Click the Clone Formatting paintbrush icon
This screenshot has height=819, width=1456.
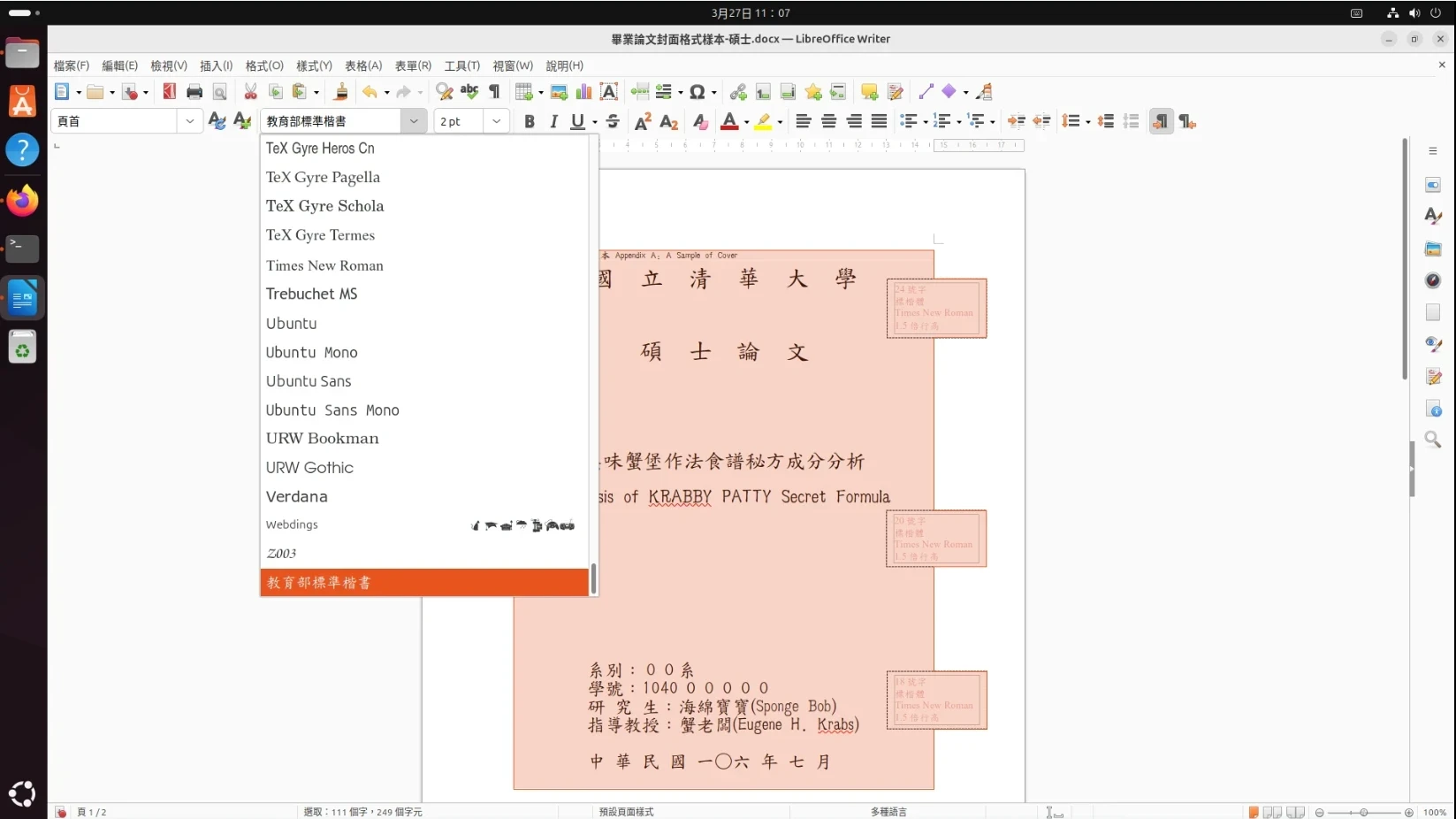pyautogui.click(x=340, y=92)
